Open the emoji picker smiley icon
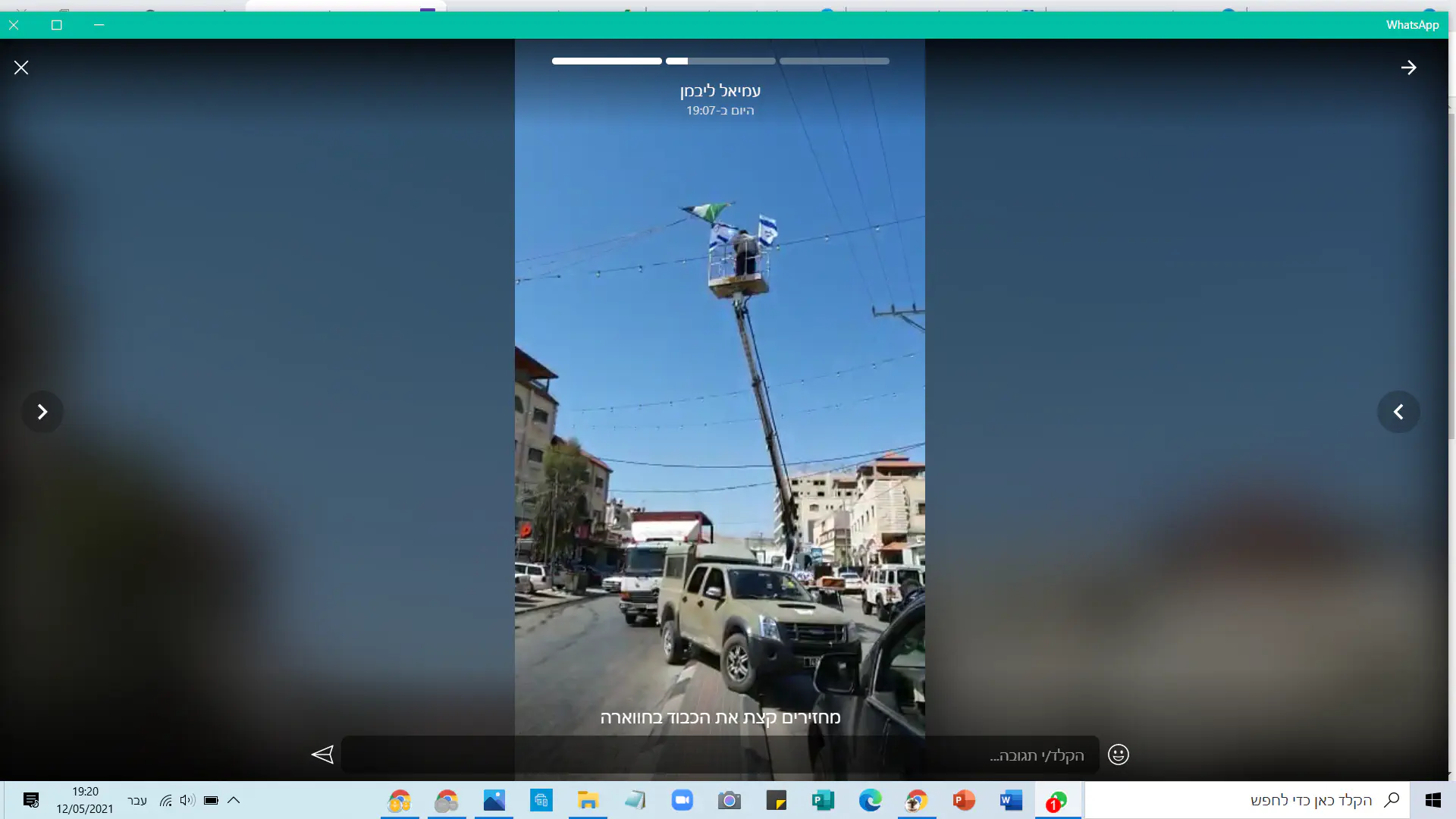1456x819 pixels. click(1119, 755)
